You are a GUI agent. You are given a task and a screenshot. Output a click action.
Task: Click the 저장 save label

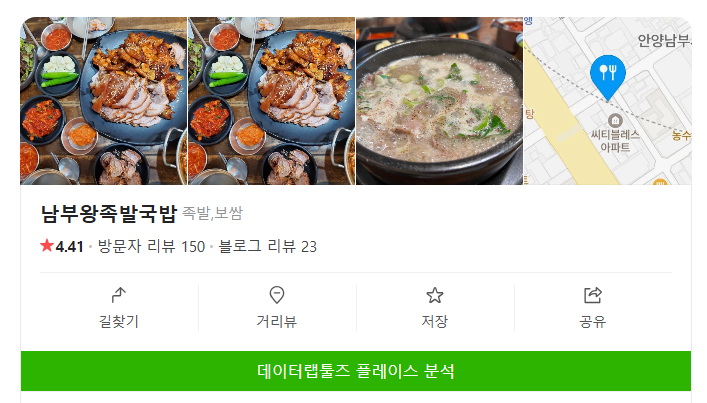(435, 321)
